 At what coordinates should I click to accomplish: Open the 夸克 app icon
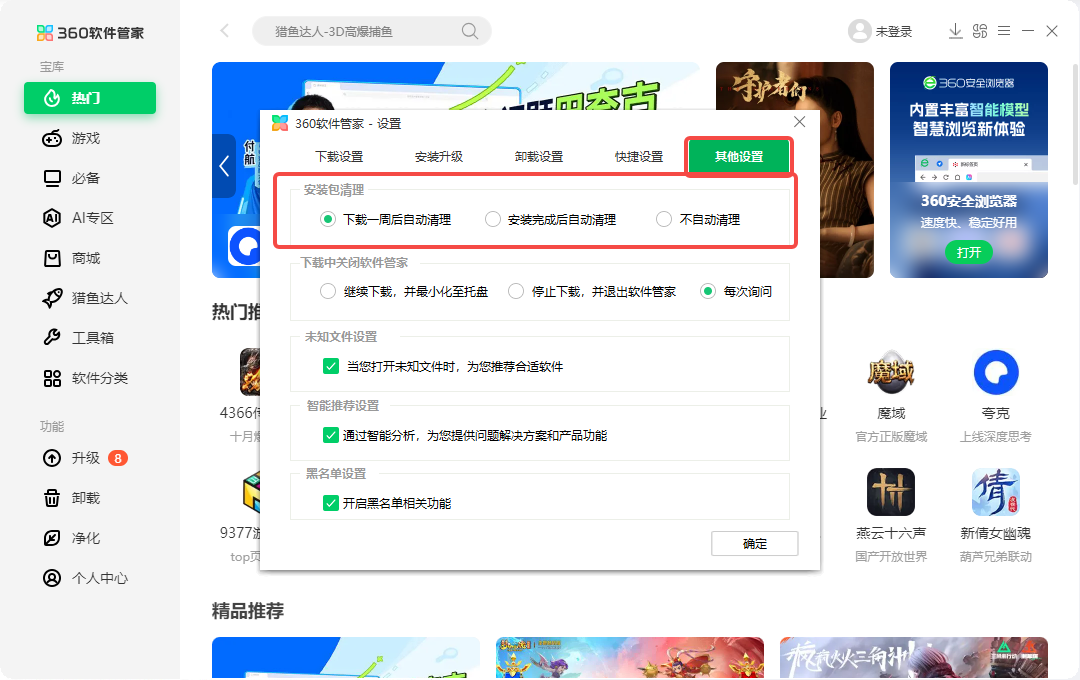[x=996, y=373]
